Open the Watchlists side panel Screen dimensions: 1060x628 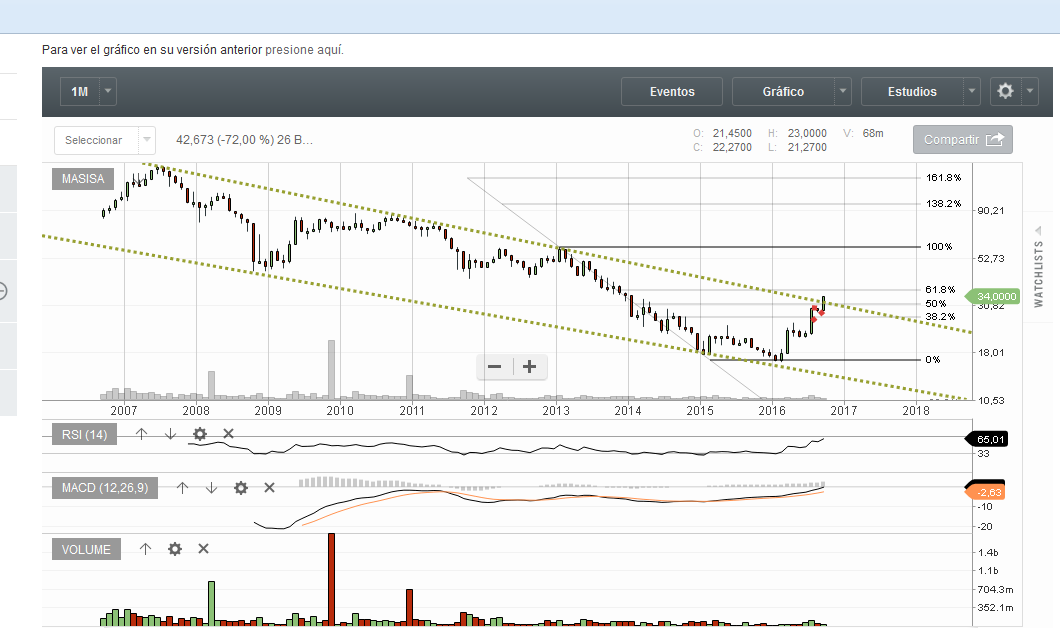1038,273
